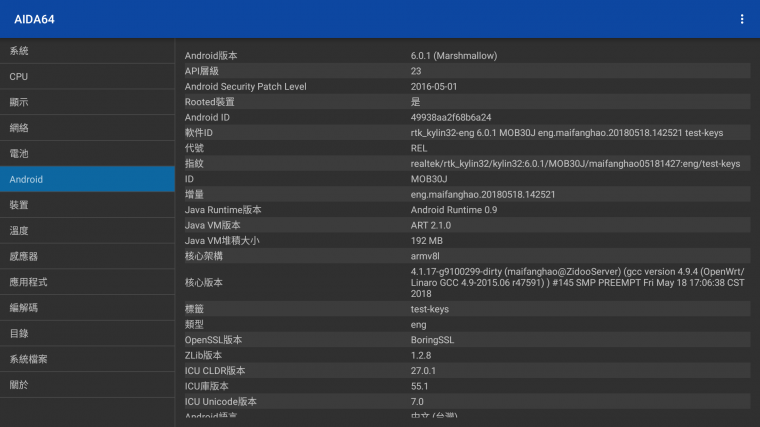Image resolution: width=760 pixels, height=427 pixels.
Task: Click the rtk_kylin32-eng build string value
Action: (x=567, y=133)
